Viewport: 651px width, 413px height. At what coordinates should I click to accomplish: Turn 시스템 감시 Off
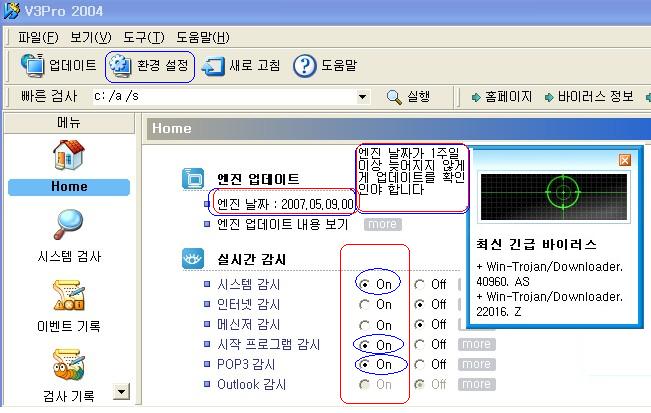pyautogui.click(x=420, y=284)
